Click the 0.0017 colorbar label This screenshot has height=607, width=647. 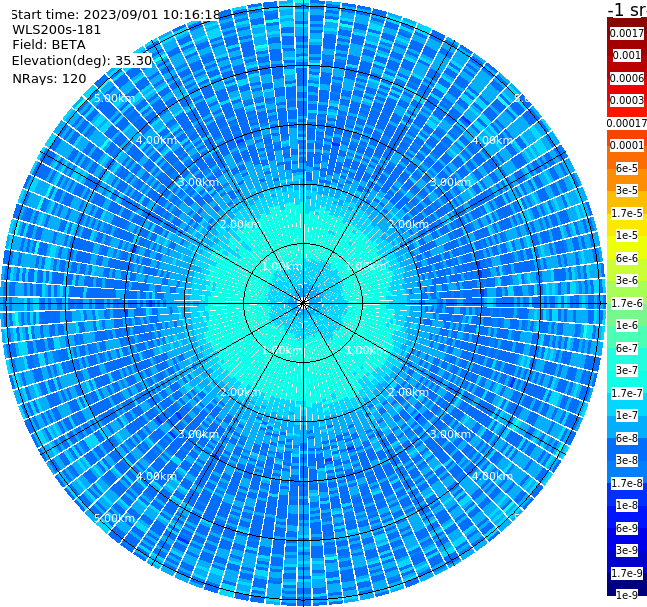[627, 33]
